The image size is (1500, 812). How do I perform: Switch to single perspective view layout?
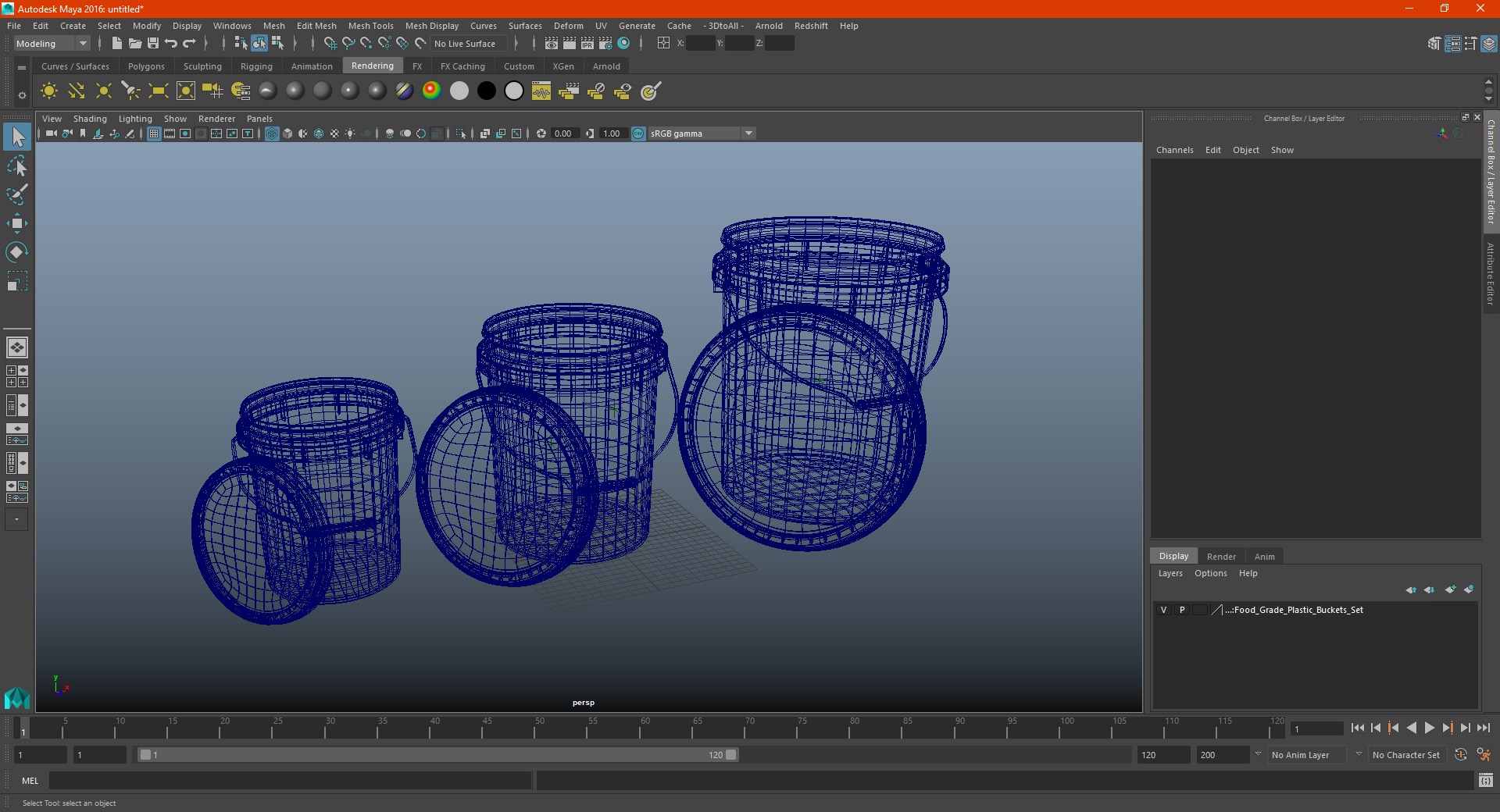pos(17,347)
